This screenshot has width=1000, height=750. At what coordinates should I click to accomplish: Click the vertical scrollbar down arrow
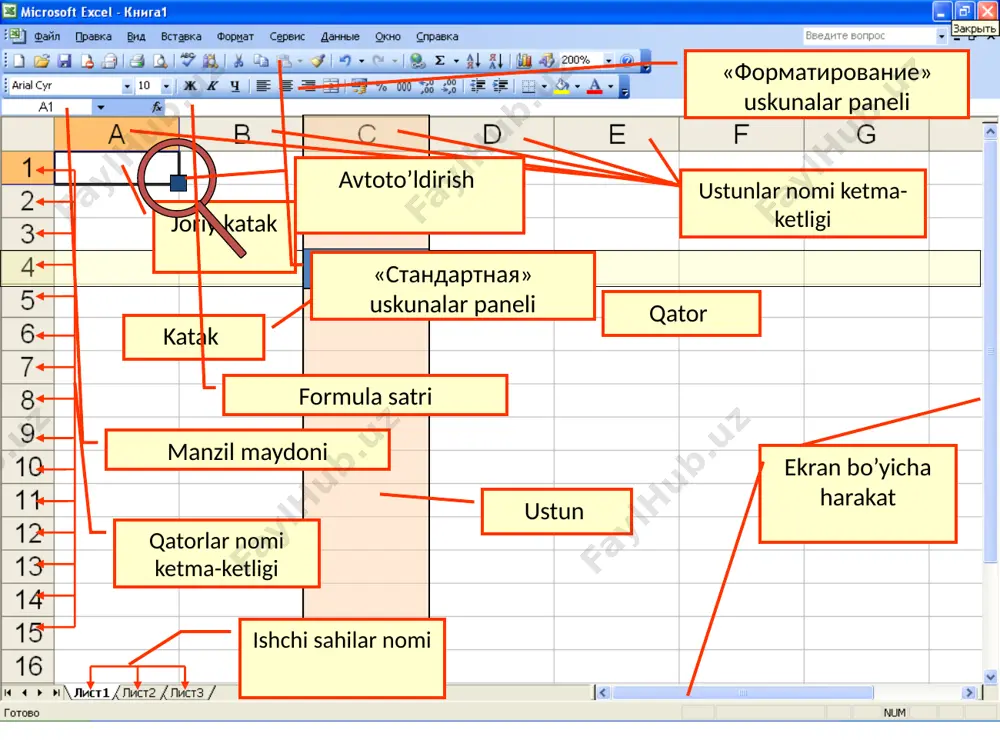pyautogui.click(x=990, y=677)
